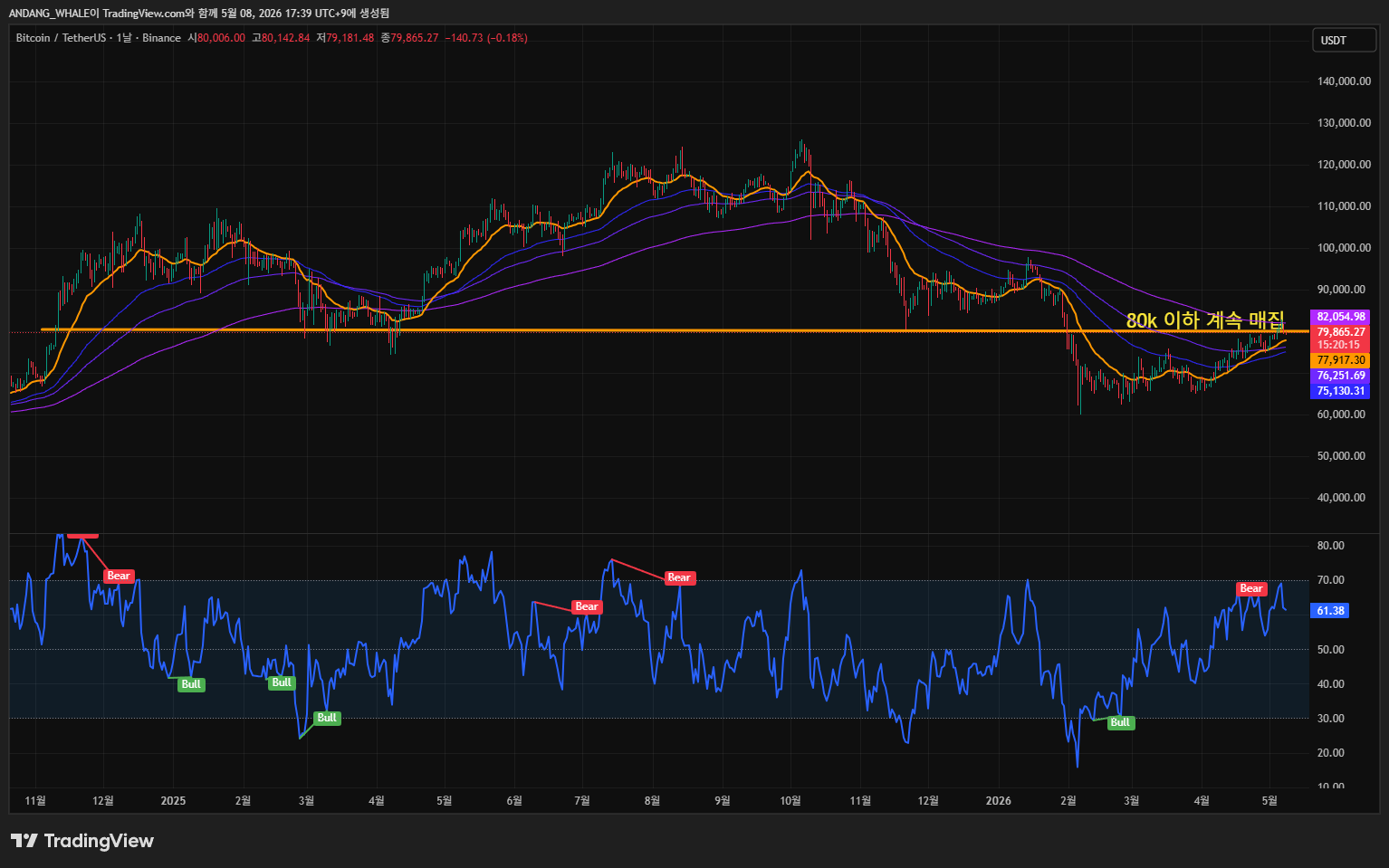Click the 90,000.00 price axis label
Screen dimensions: 1389x868
(1341, 290)
